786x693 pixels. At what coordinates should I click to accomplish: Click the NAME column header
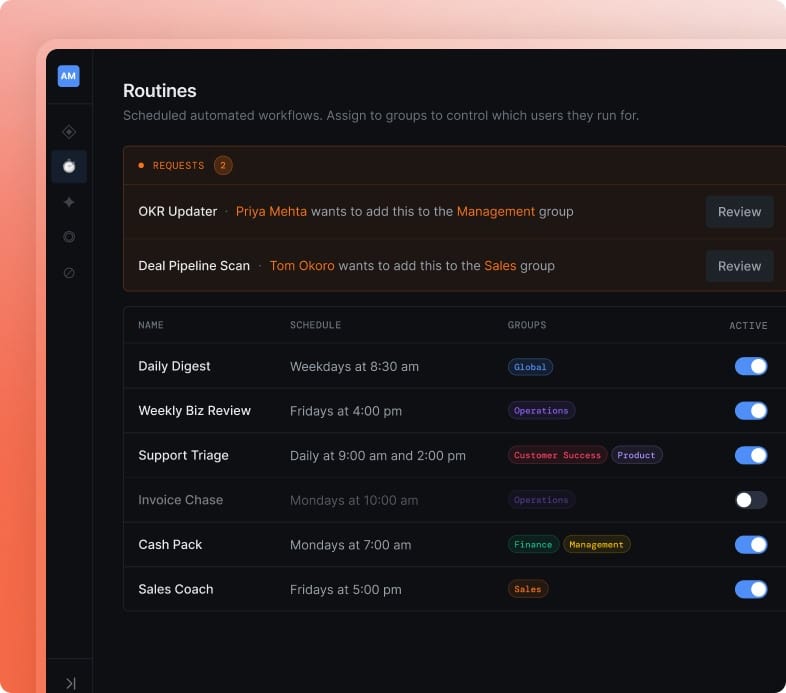pyautogui.click(x=151, y=325)
